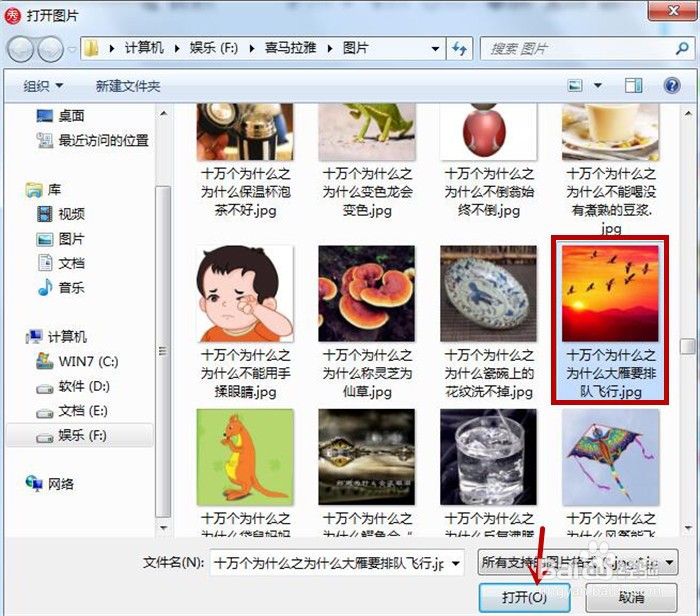Open the view options dropdown arrow
The height and width of the screenshot is (616, 700).
(x=597, y=85)
